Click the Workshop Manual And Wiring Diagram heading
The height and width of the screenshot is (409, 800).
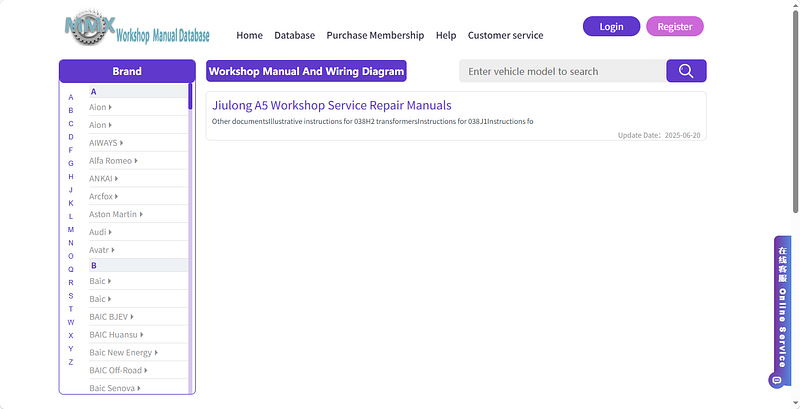pos(306,71)
